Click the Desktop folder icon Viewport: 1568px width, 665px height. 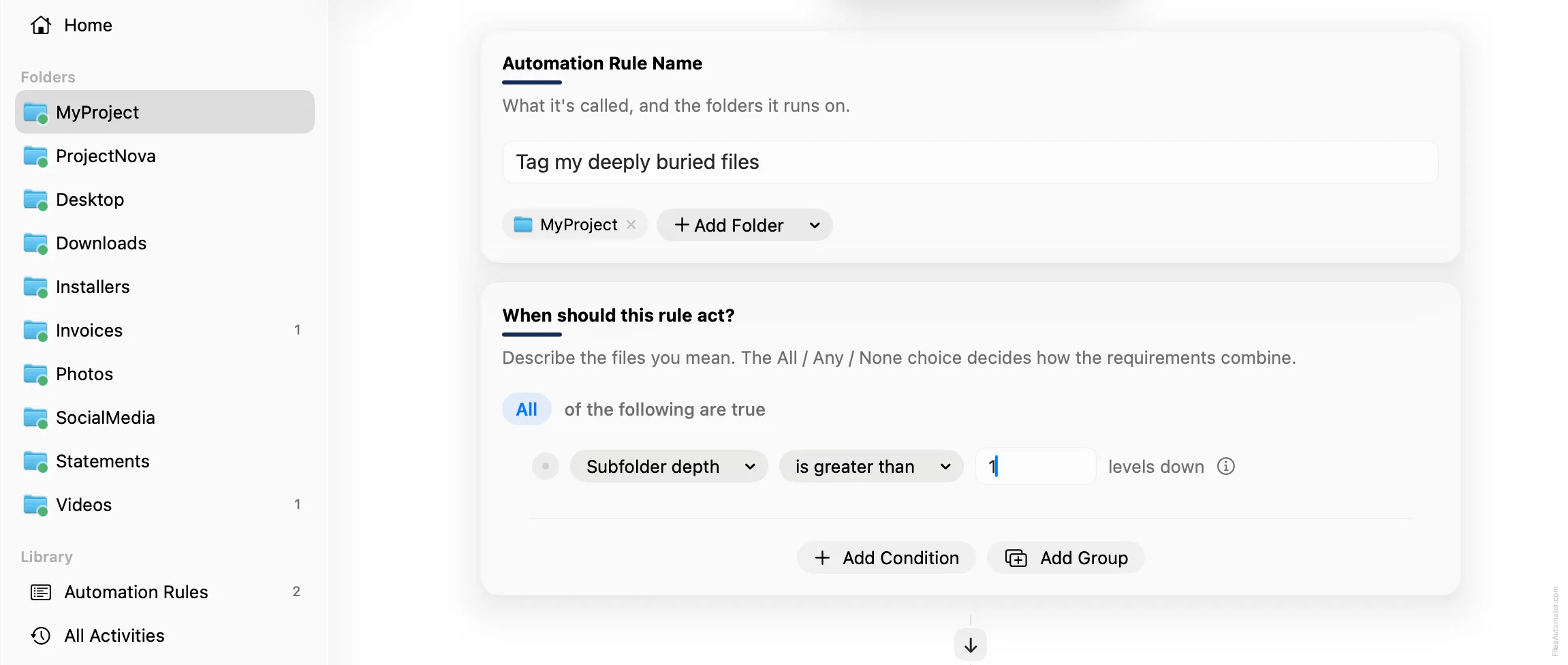pos(35,200)
